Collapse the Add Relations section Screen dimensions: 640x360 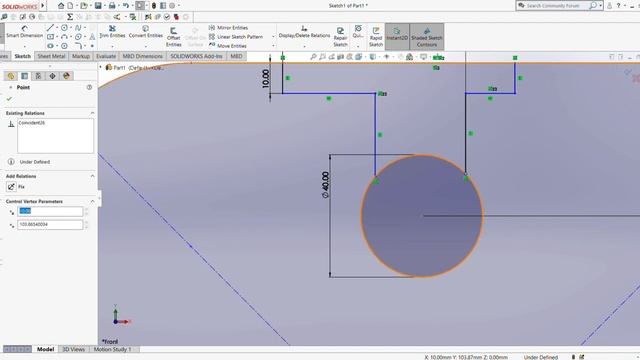coord(92,176)
